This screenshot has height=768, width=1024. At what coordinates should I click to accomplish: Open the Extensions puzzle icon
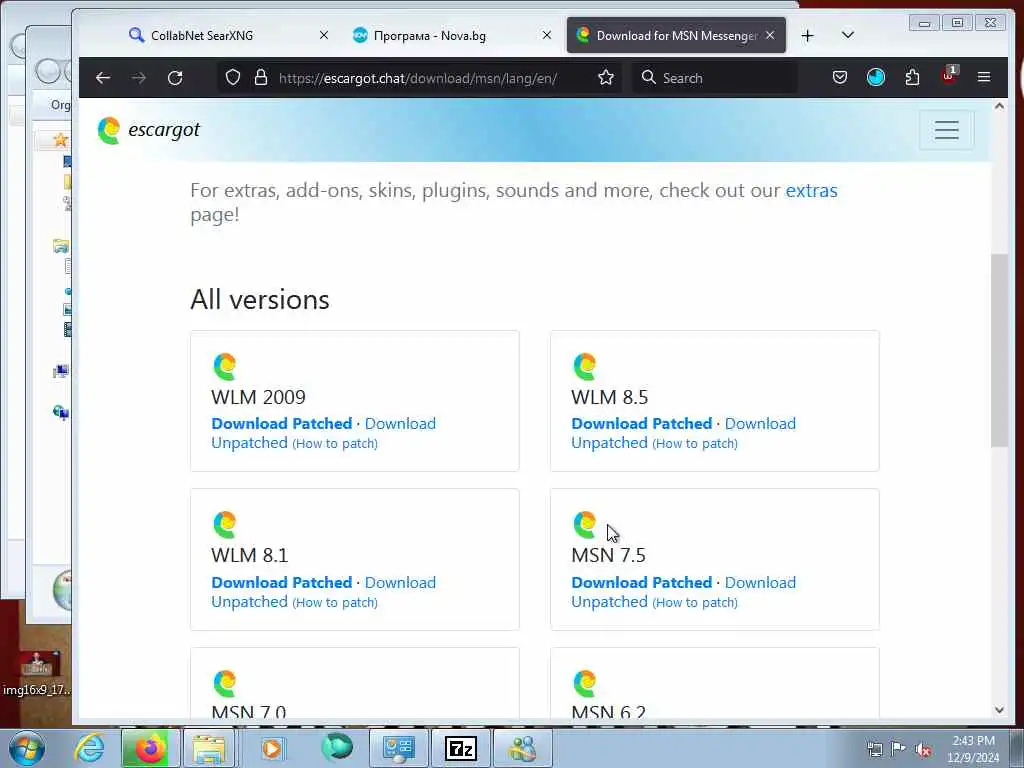coord(912,78)
